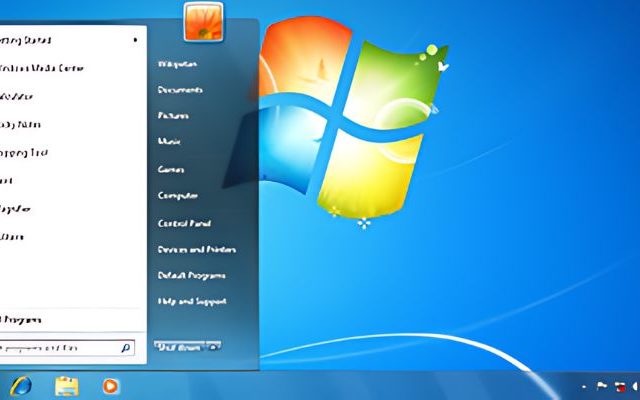Open Computer from Start menu
Screen dimensions: 640x400
(178, 196)
